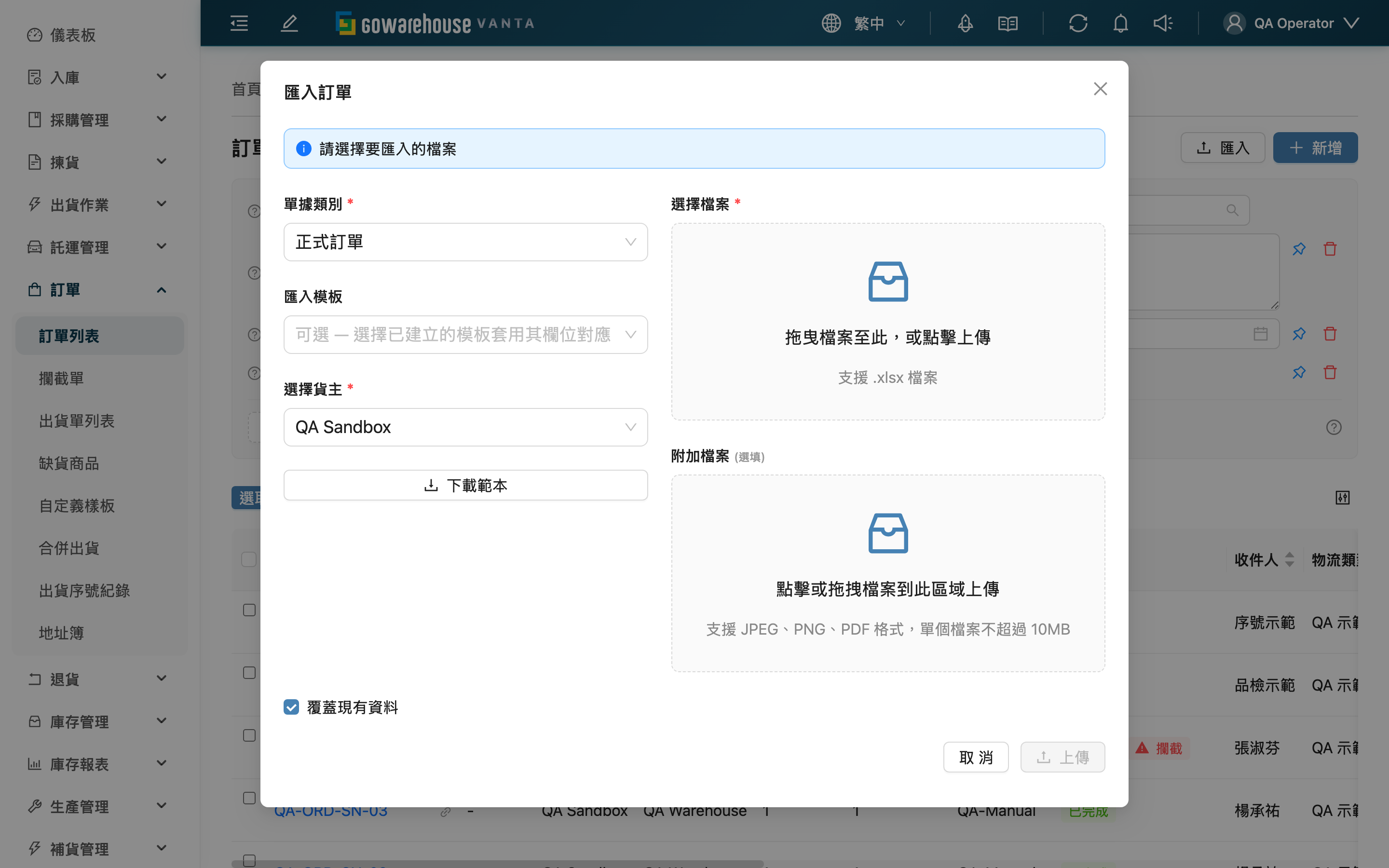Click the help question mark icon at right
The image size is (1389, 868).
tap(1334, 427)
